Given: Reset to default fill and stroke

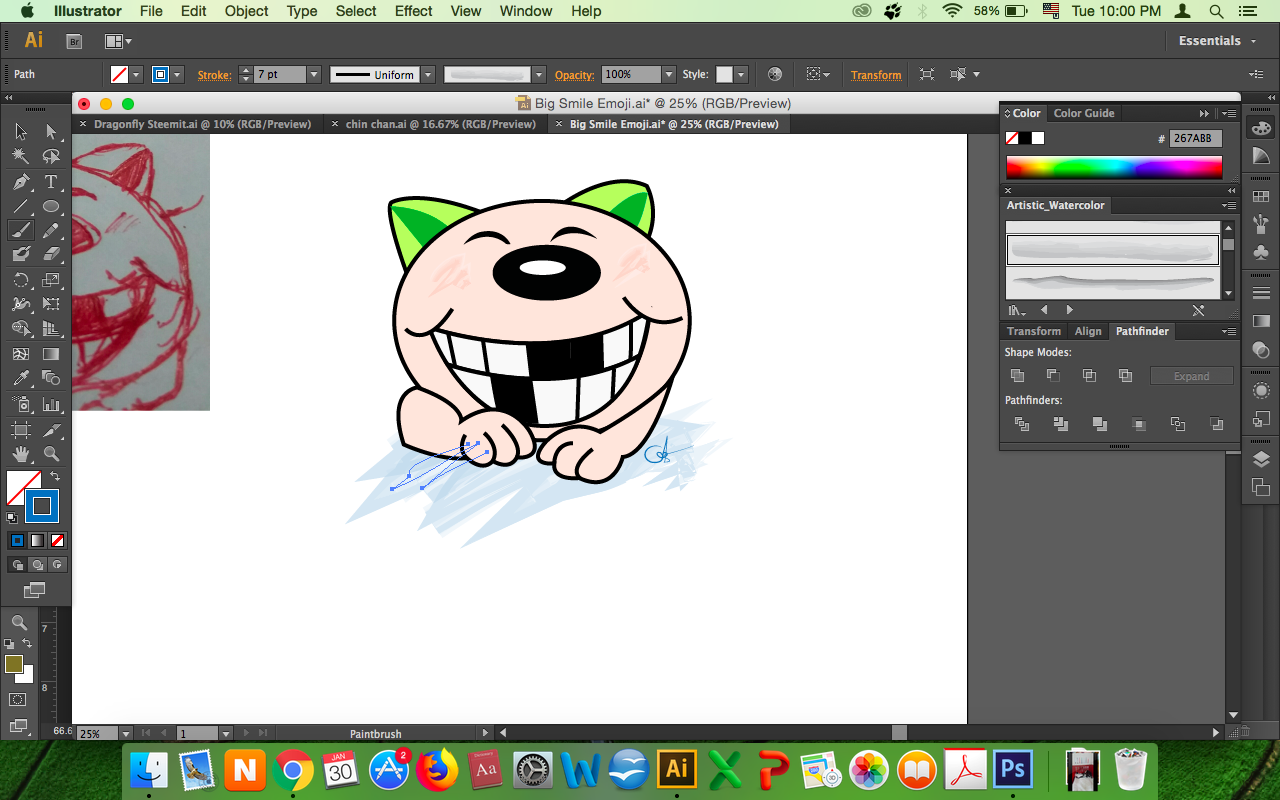Looking at the screenshot, I should 12,518.
